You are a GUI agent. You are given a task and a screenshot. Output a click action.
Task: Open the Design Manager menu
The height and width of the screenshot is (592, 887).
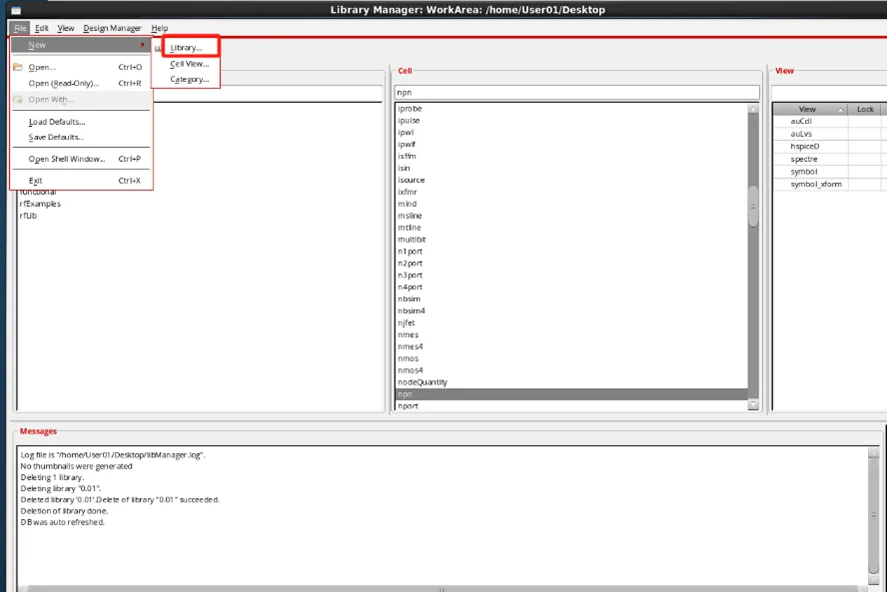pos(112,28)
